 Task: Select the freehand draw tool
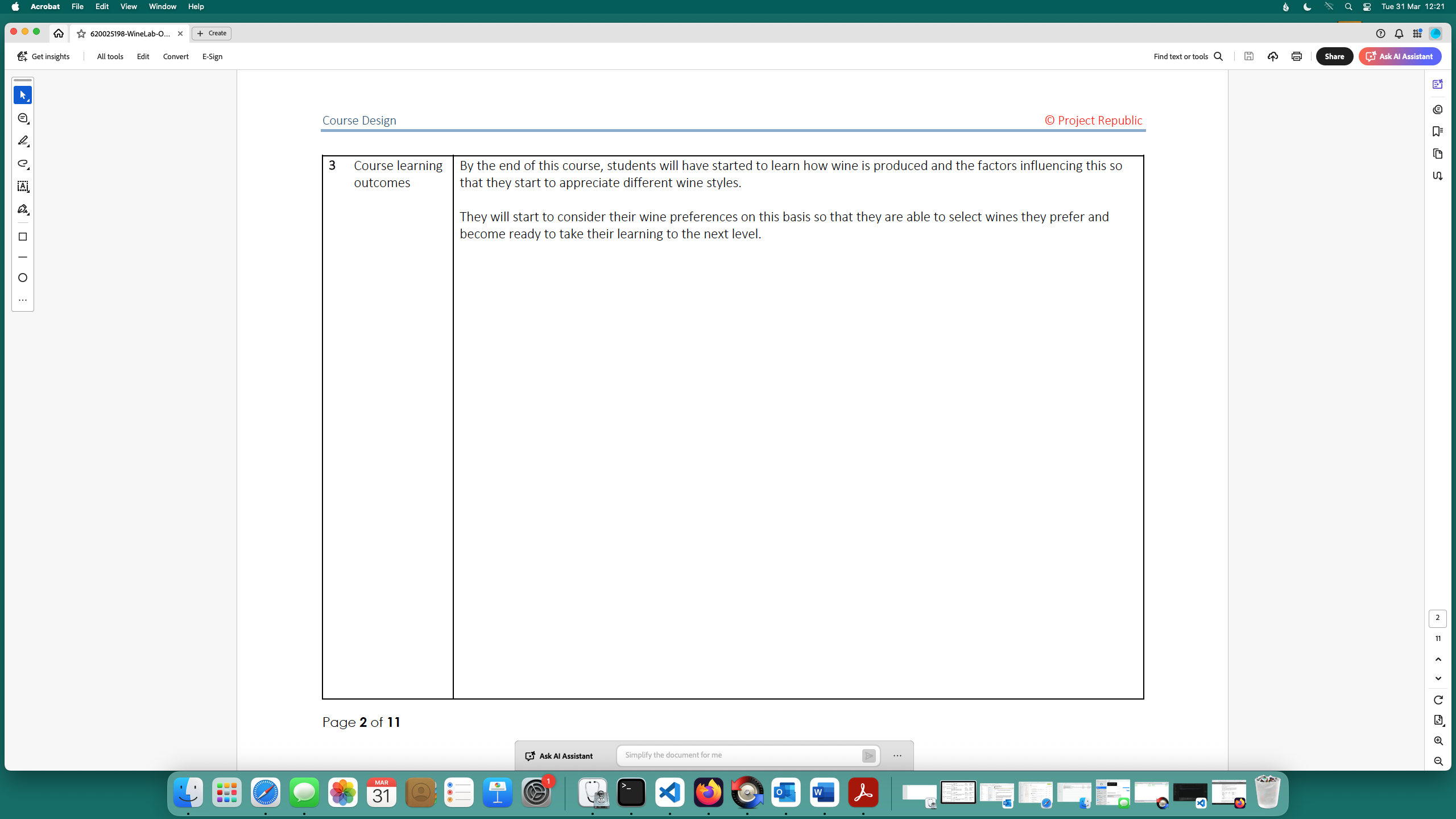click(x=23, y=164)
